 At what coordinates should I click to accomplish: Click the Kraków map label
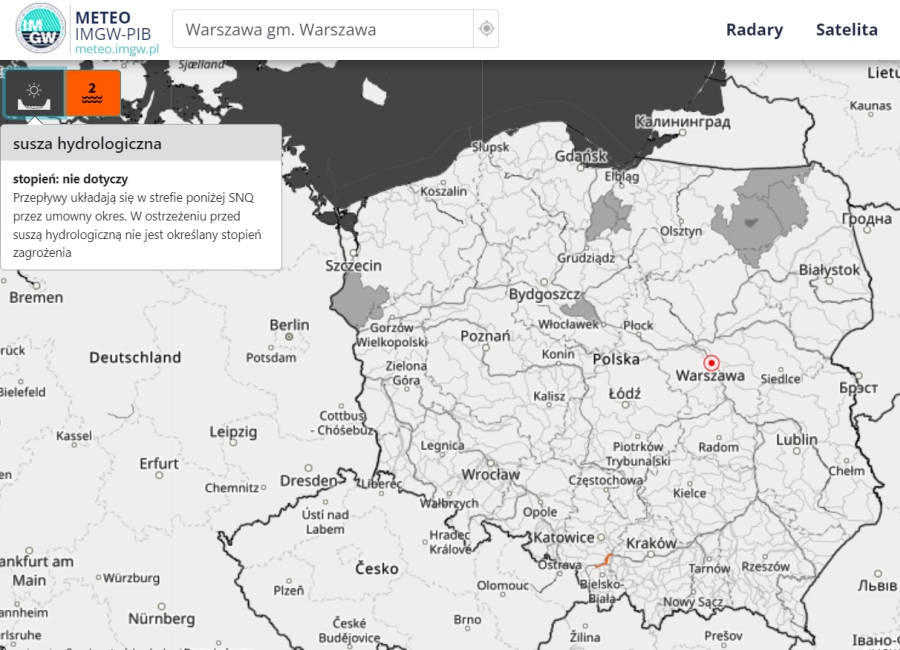click(x=650, y=543)
